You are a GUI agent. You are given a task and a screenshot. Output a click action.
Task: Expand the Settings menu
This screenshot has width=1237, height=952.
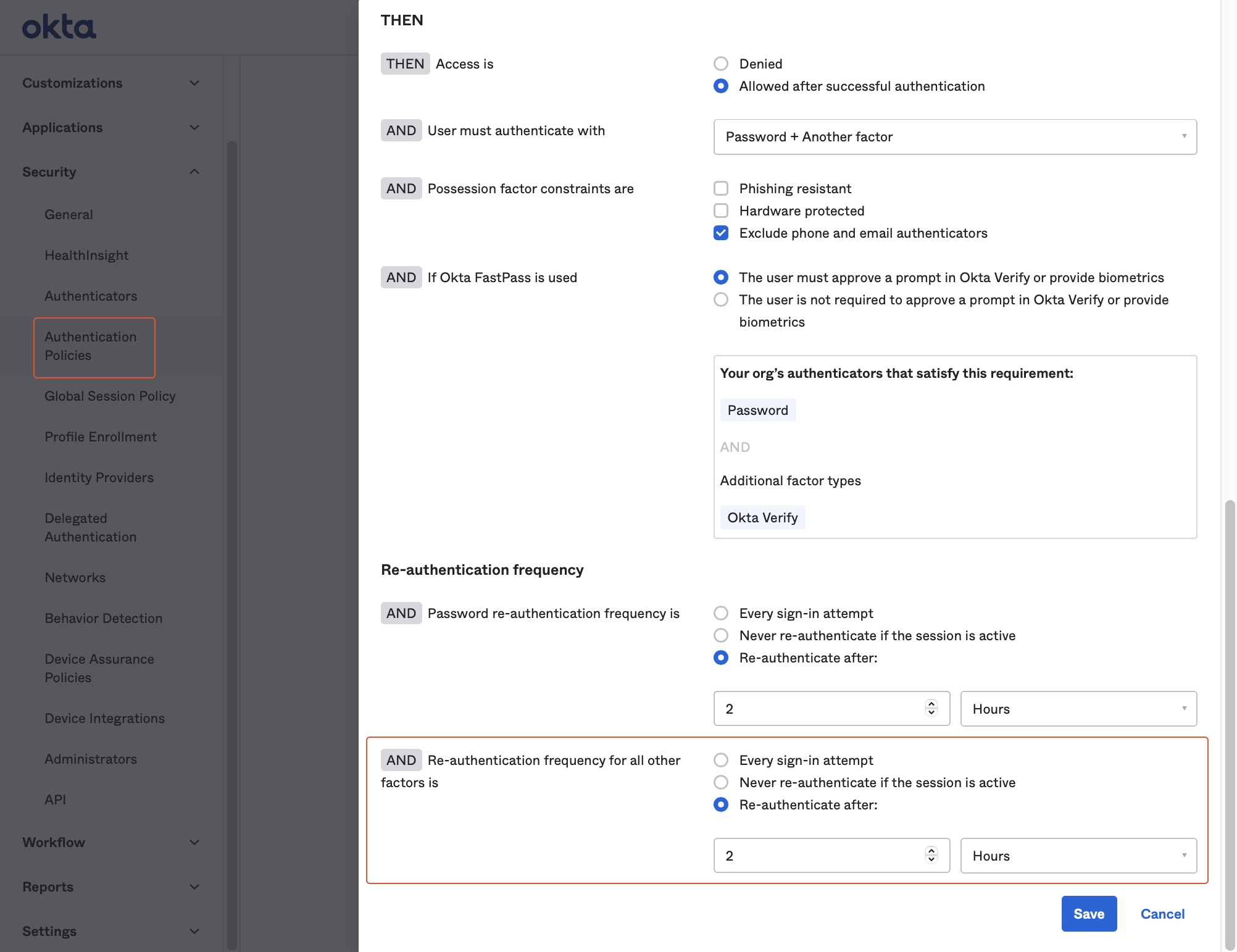tap(111, 931)
